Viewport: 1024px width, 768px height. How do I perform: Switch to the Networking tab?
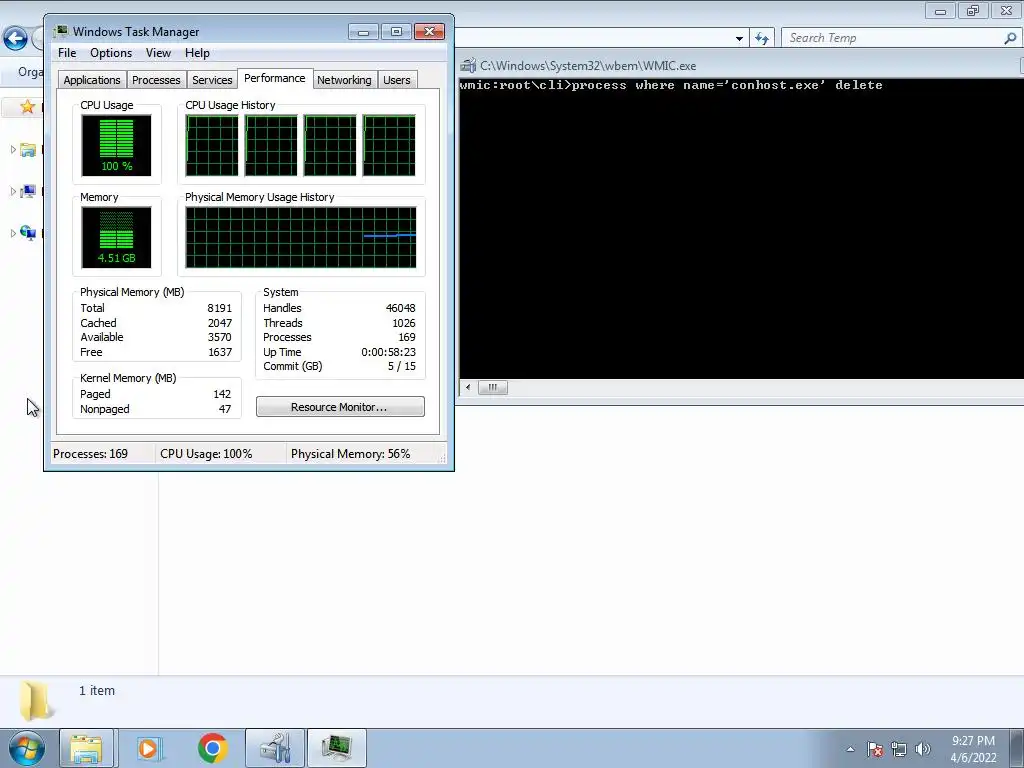(344, 80)
